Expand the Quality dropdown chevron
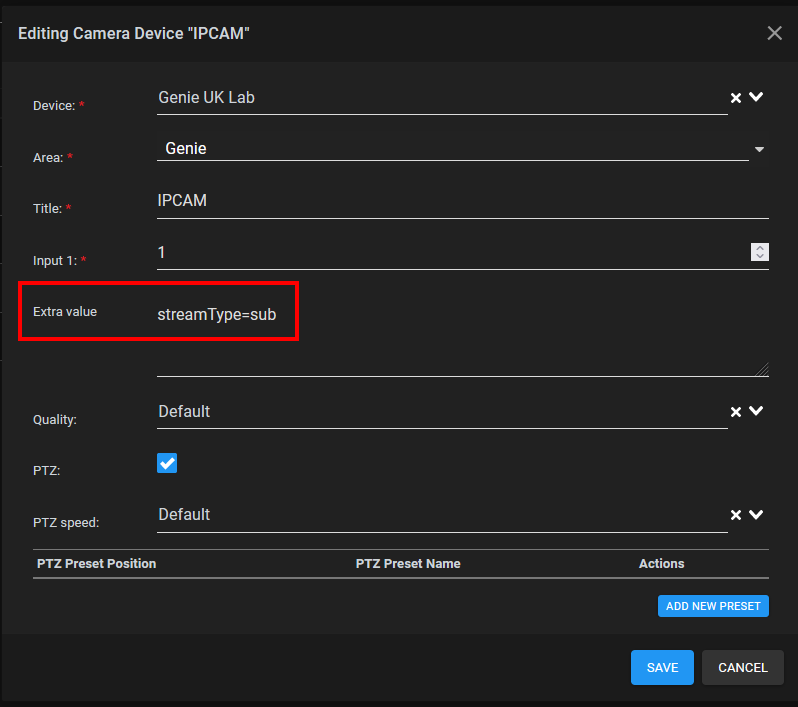This screenshot has height=707, width=798. (756, 411)
